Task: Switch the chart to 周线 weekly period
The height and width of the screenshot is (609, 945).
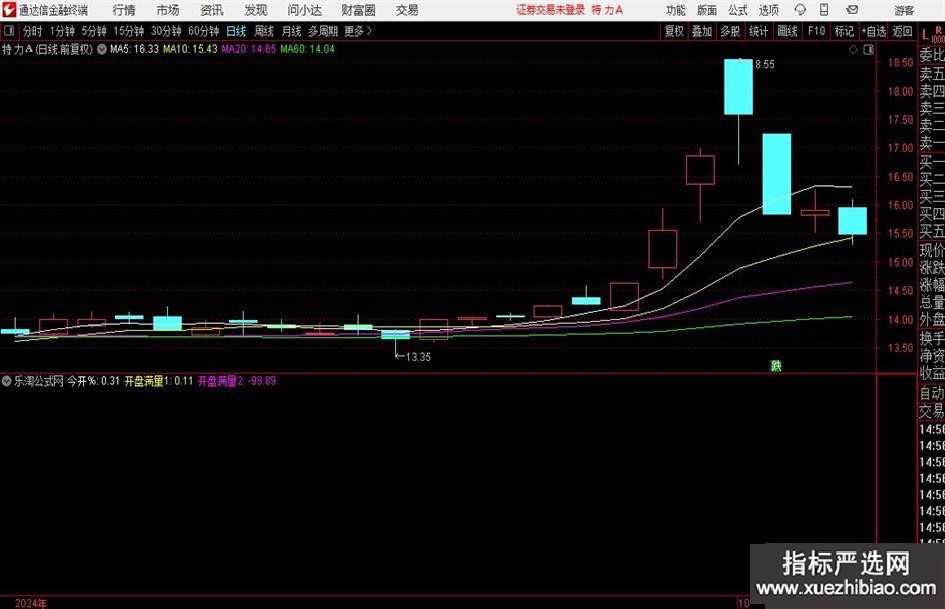Action: (263, 31)
